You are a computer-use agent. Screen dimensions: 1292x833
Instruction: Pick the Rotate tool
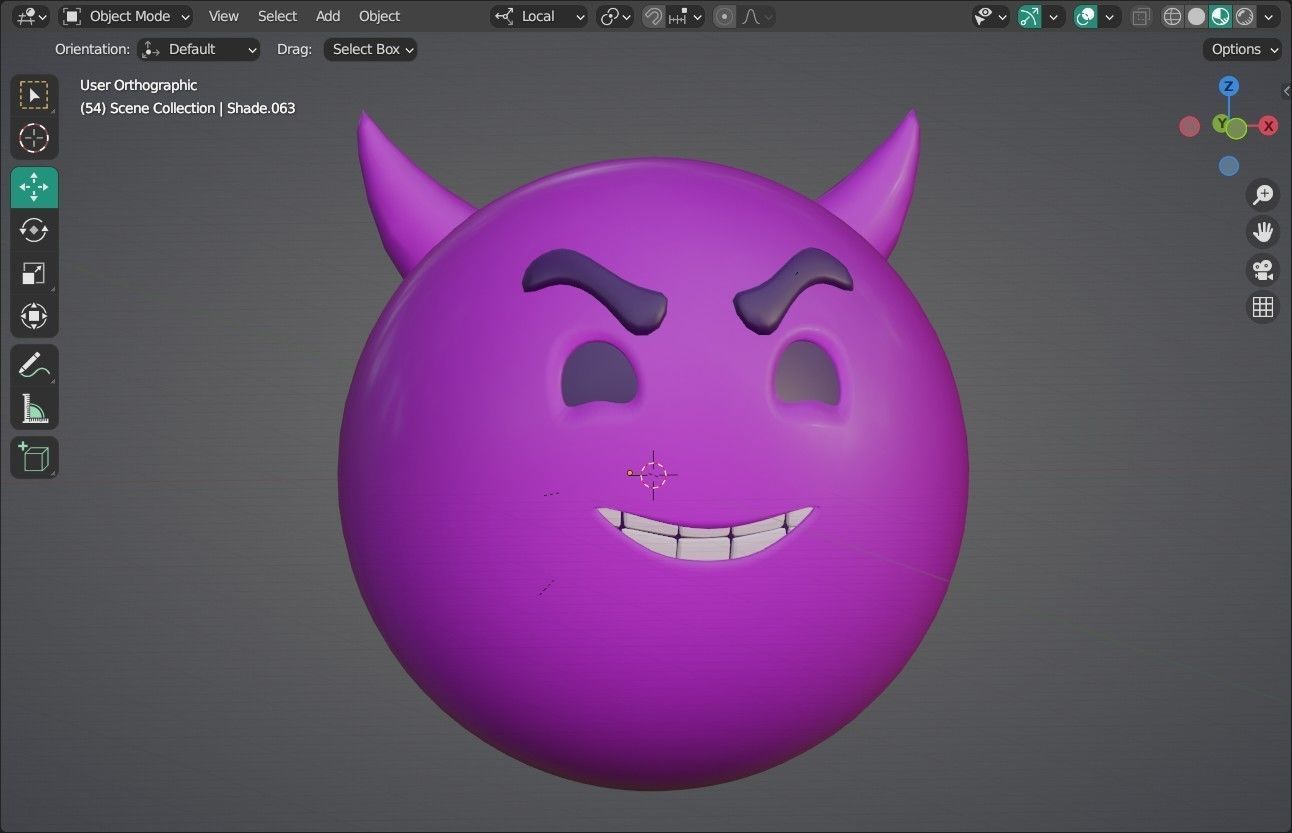click(34, 230)
